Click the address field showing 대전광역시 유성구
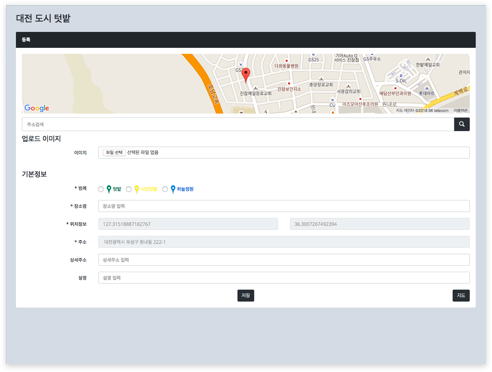Image resolution: width=492 pixels, height=372 pixels. coord(284,242)
